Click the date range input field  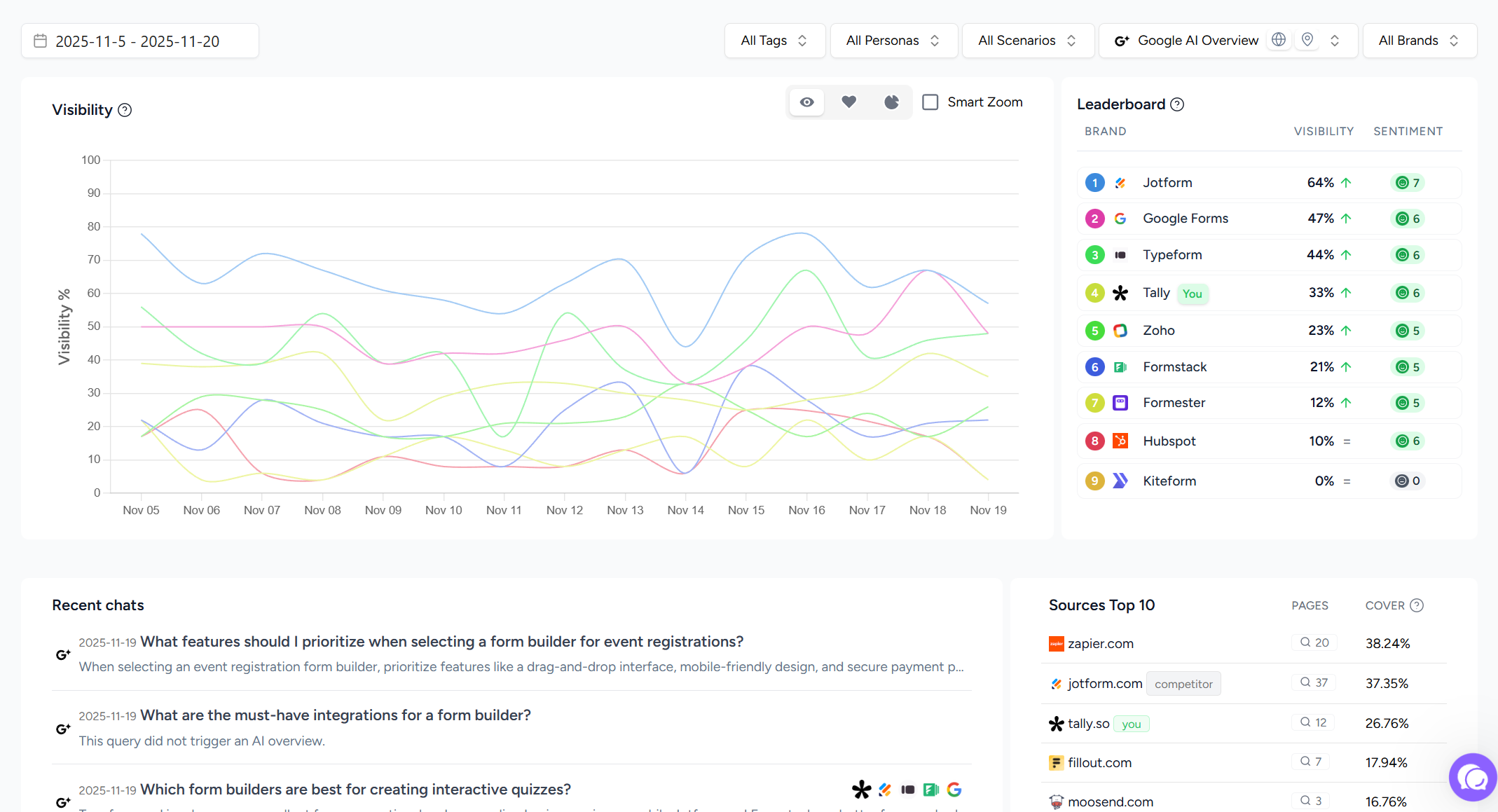point(139,41)
